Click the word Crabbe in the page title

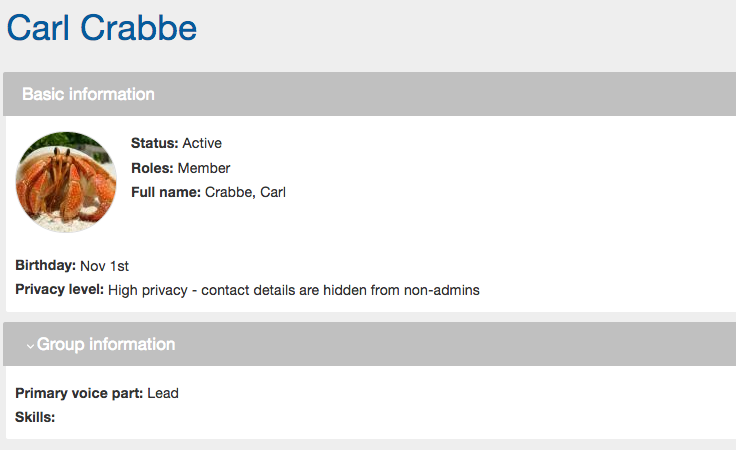pos(138,28)
